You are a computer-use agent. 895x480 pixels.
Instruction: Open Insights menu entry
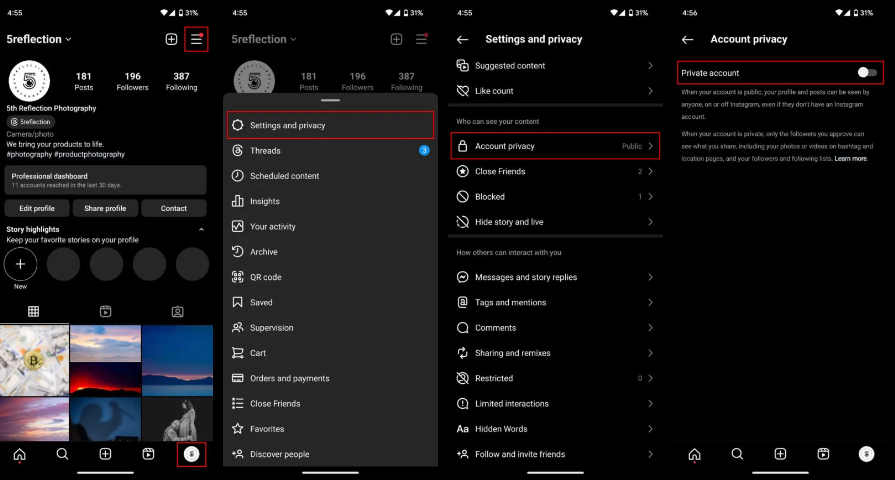[x=330, y=201]
